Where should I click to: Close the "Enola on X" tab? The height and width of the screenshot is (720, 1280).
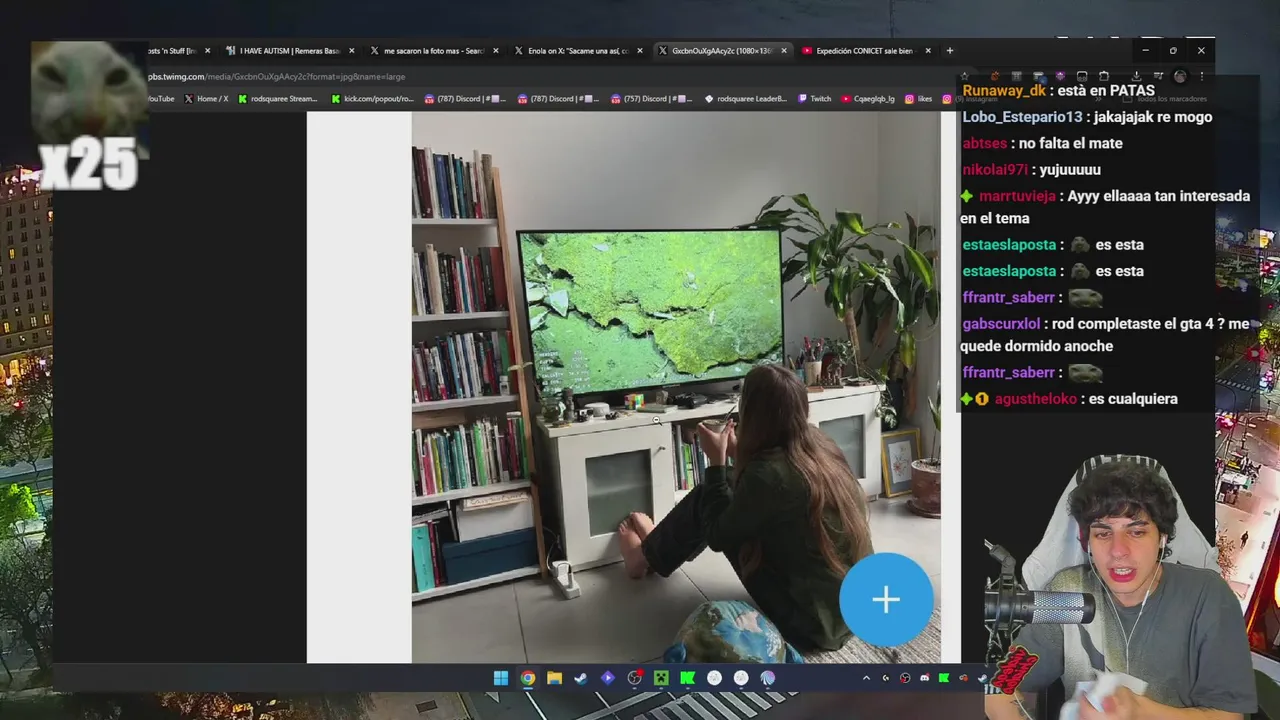[x=640, y=51]
